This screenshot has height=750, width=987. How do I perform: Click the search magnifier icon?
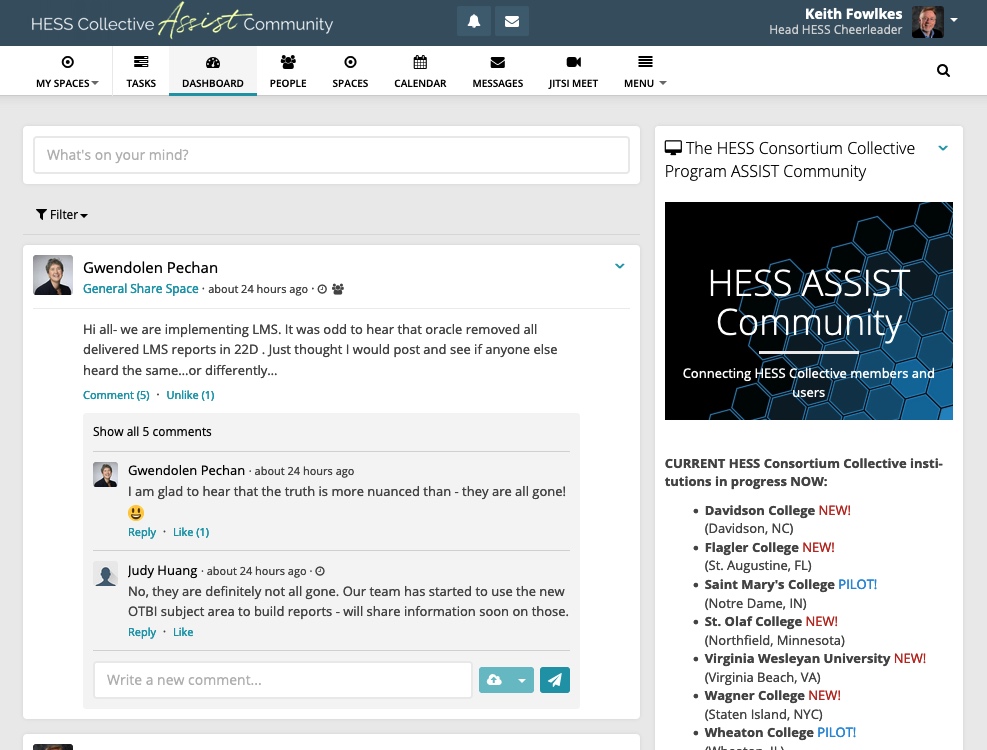pos(943,71)
